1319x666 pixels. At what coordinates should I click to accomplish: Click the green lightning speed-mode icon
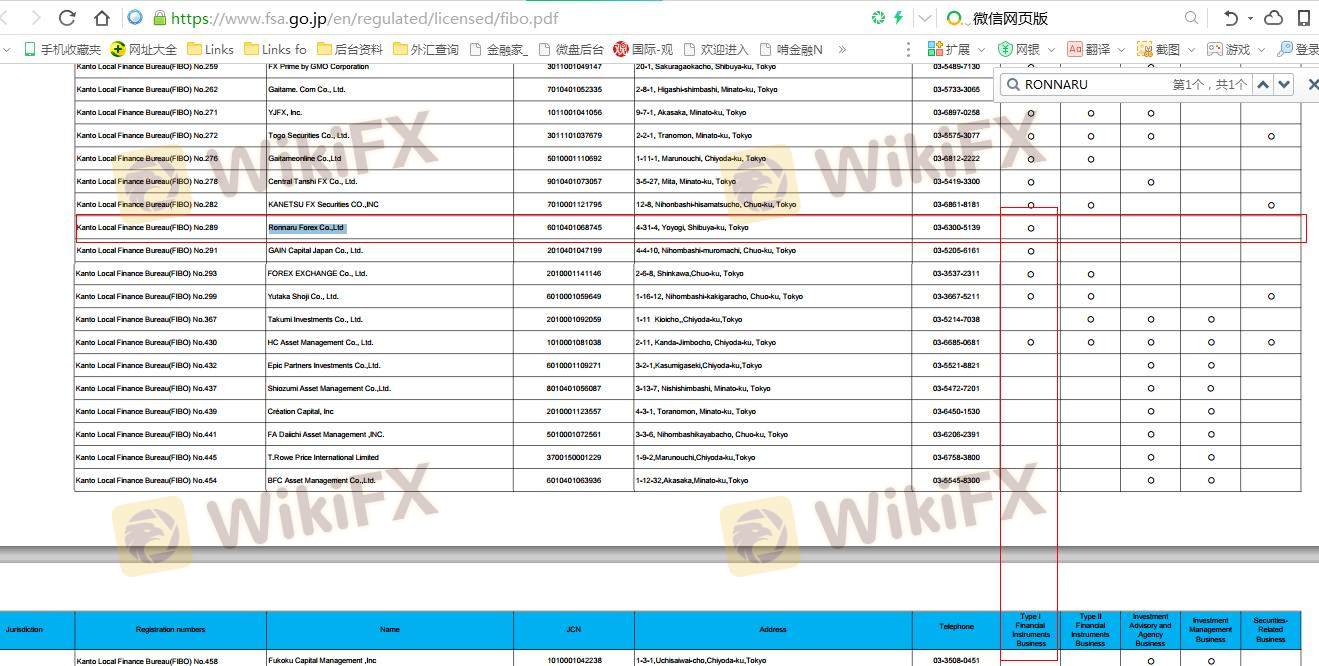pos(898,18)
